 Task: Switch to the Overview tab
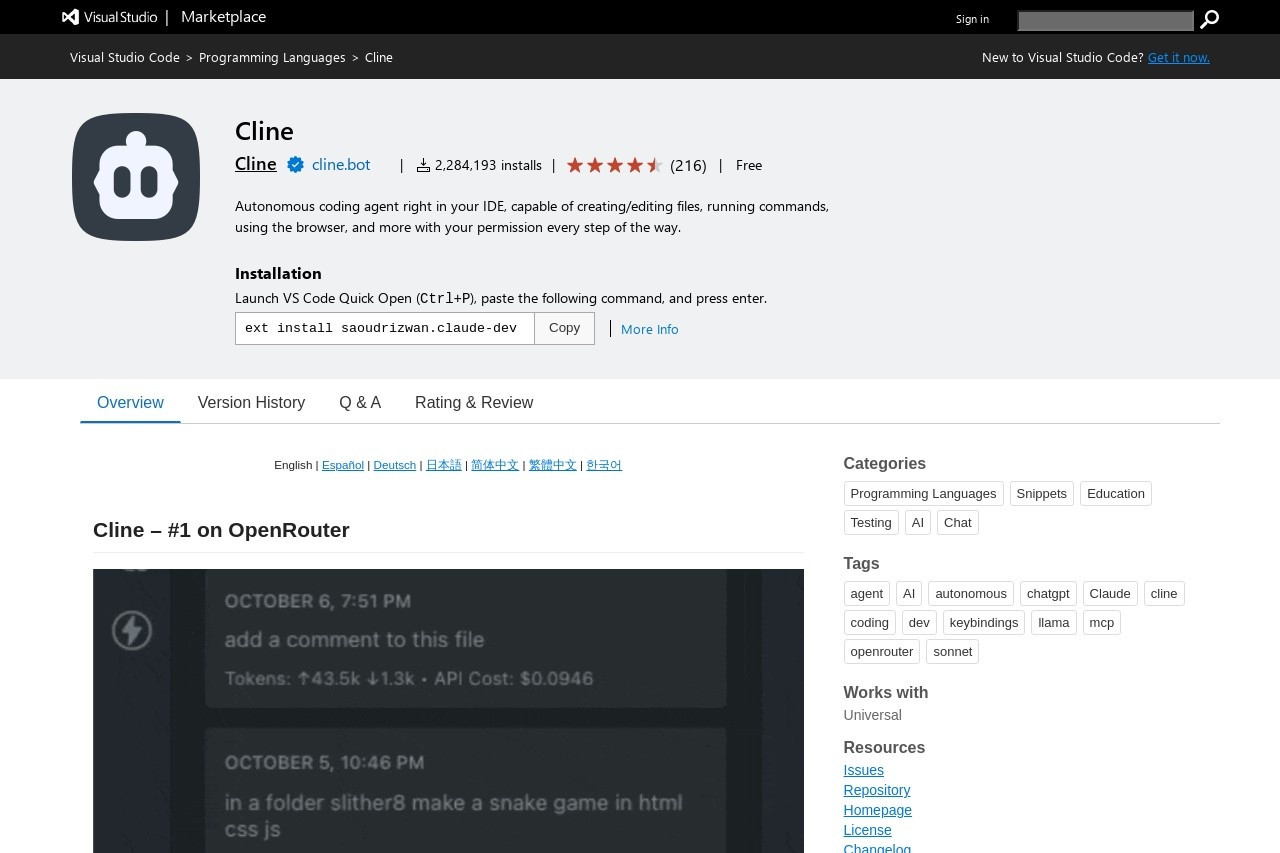pyautogui.click(x=130, y=402)
